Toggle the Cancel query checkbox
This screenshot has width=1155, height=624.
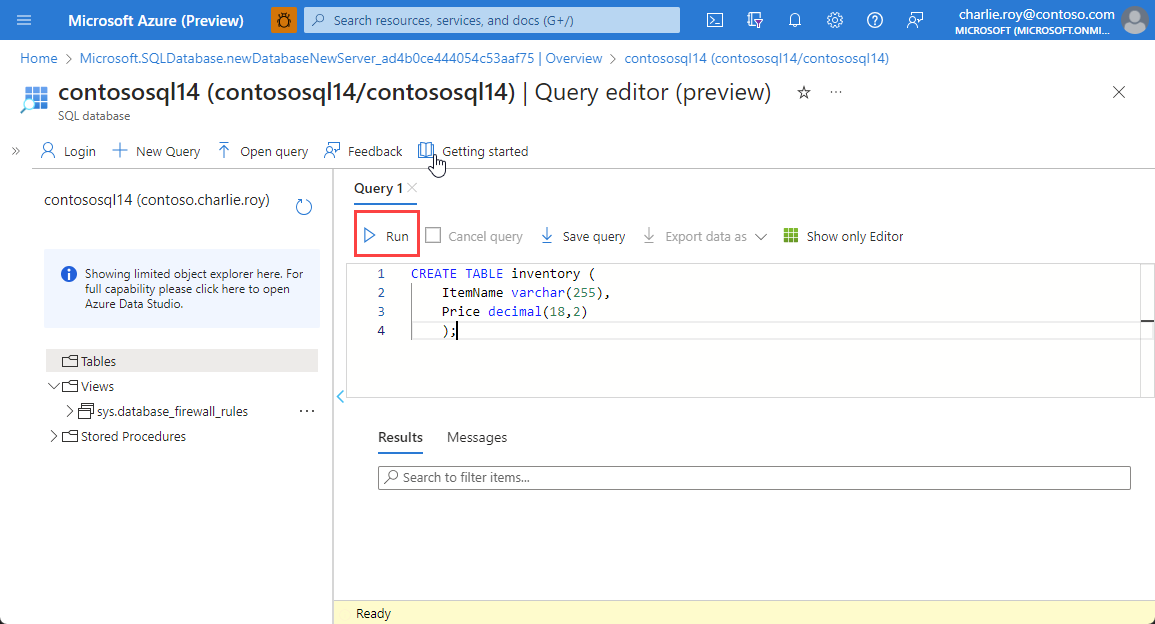(433, 236)
